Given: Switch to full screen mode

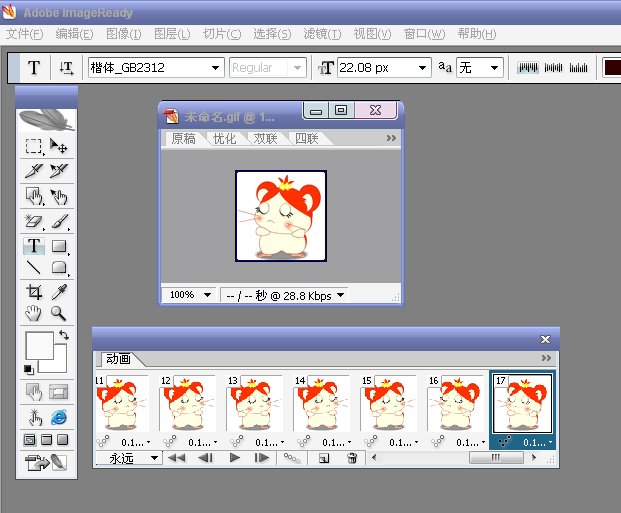Looking at the screenshot, I should [62, 440].
